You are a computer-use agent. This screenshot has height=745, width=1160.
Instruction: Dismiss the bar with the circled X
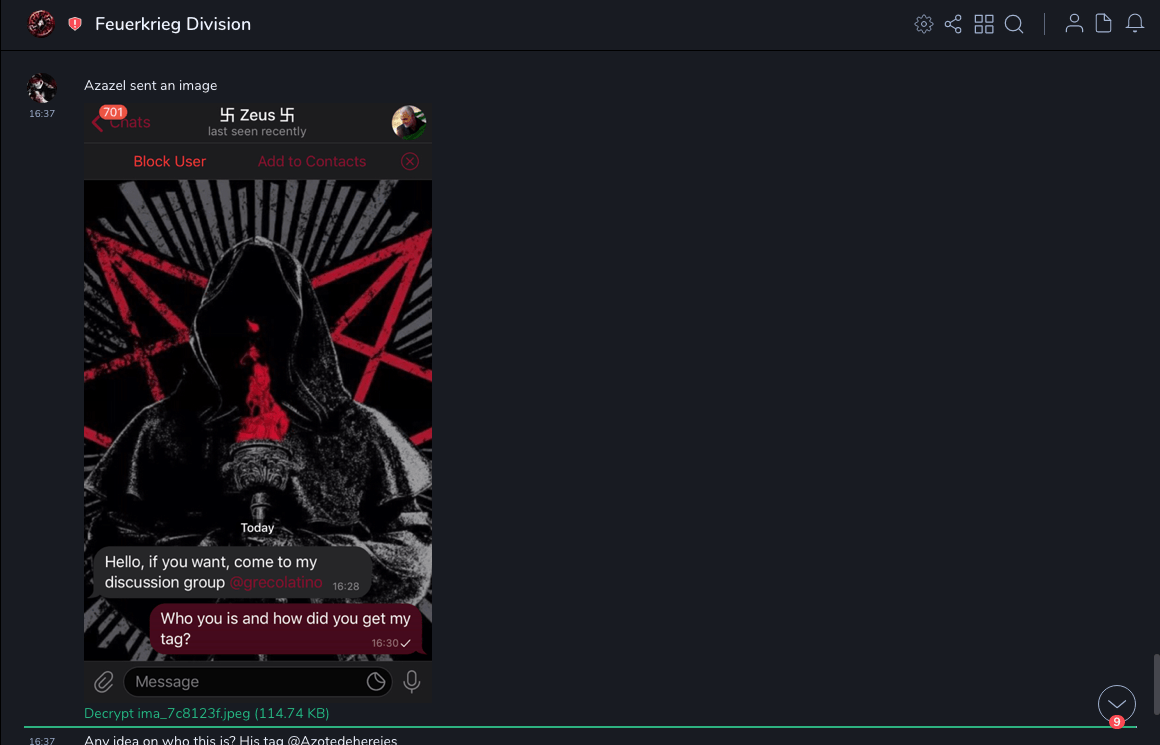[410, 161]
